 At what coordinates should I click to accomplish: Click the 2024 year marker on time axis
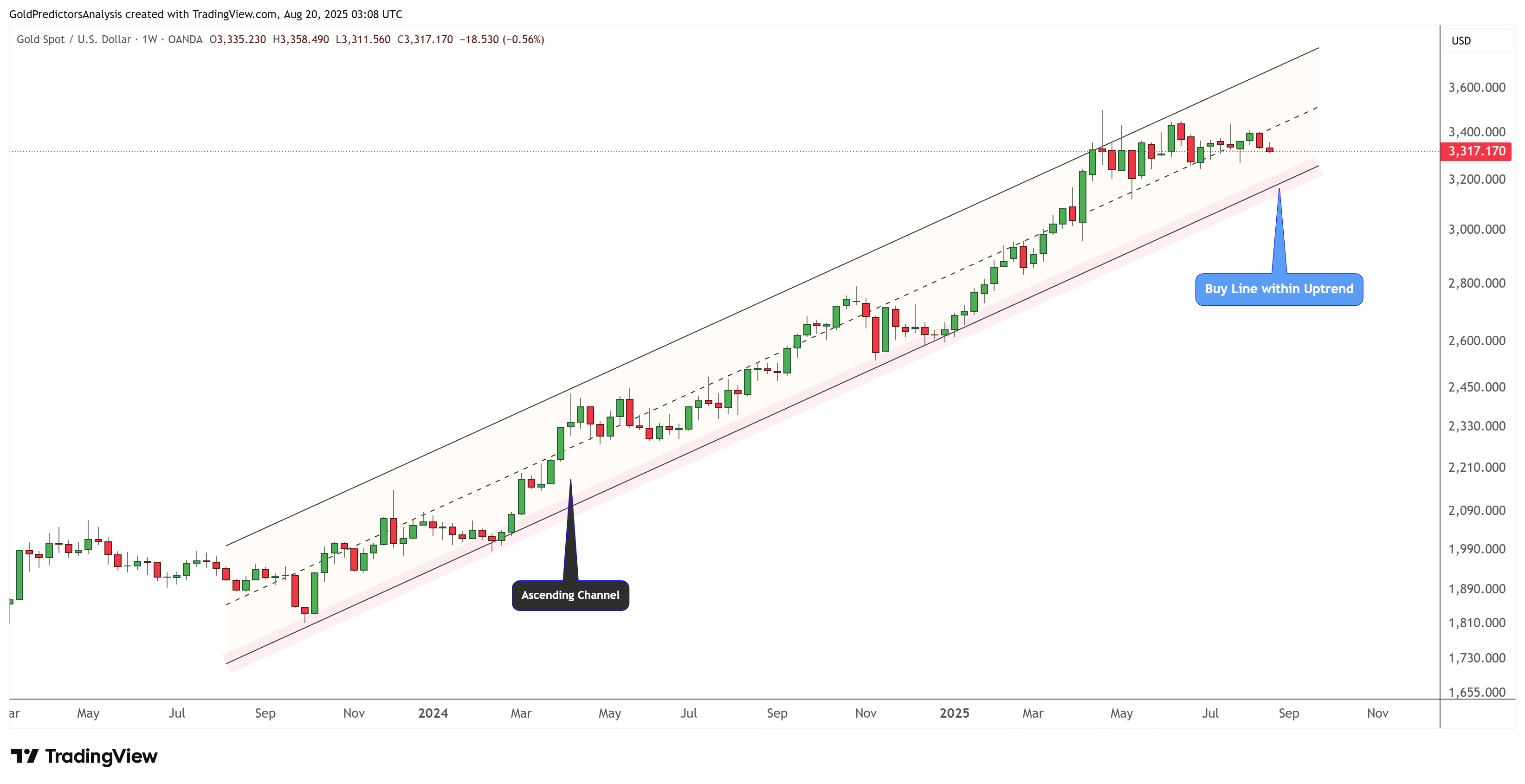[x=433, y=713]
